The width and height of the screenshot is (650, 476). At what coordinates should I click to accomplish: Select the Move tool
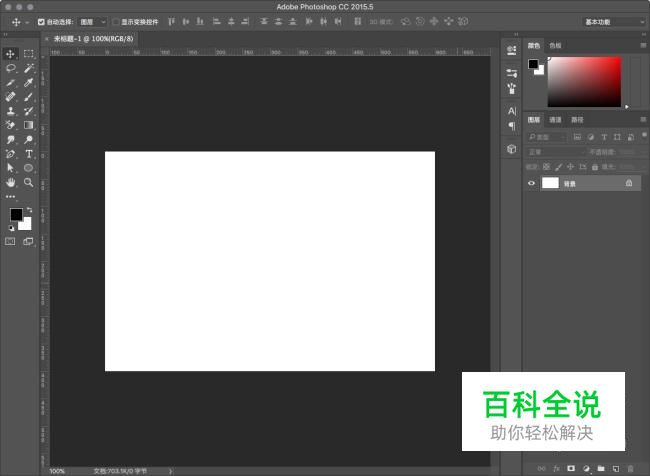click(11, 54)
